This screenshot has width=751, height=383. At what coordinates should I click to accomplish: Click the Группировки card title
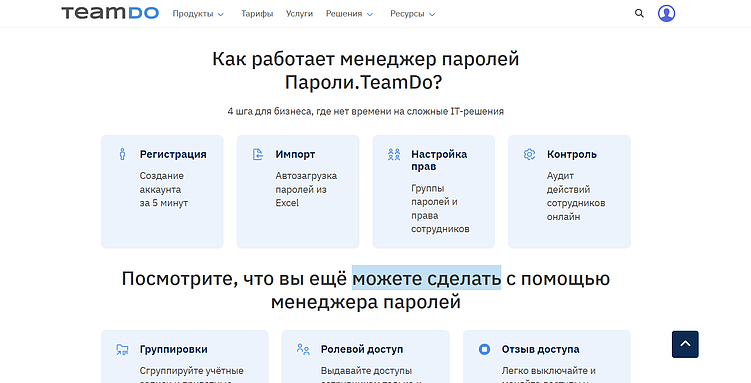click(x=173, y=349)
